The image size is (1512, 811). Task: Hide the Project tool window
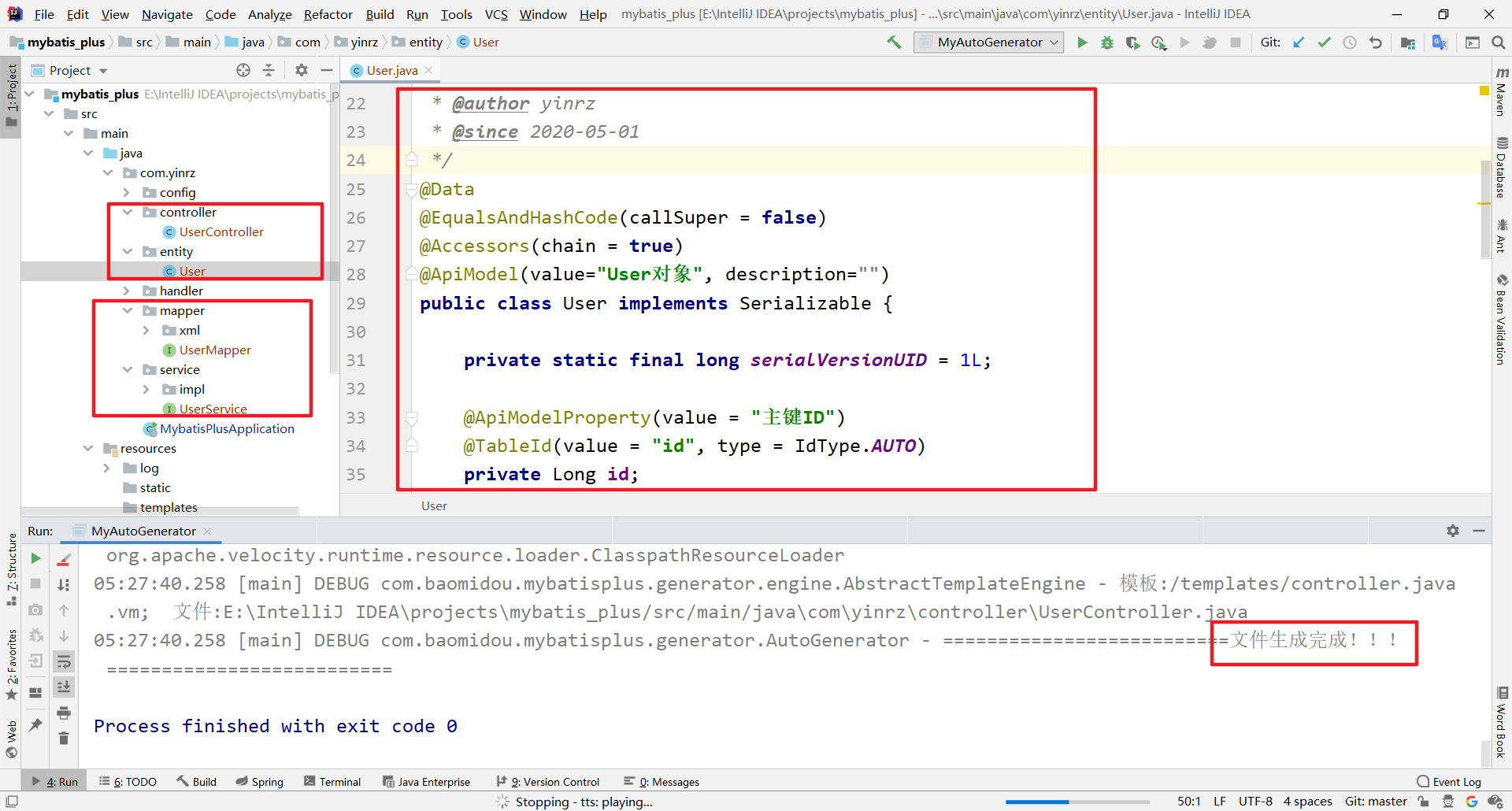[327, 70]
